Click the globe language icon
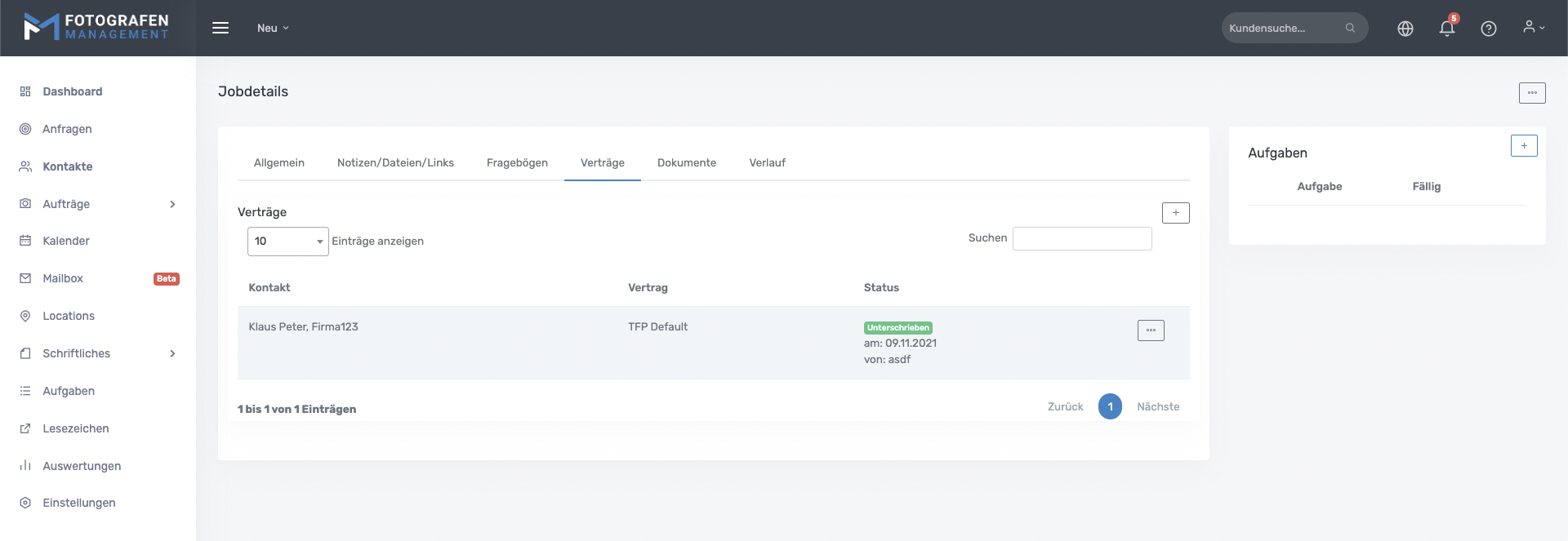Screen dimensions: 1568x541 pyautogui.click(x=1405, y=29)
